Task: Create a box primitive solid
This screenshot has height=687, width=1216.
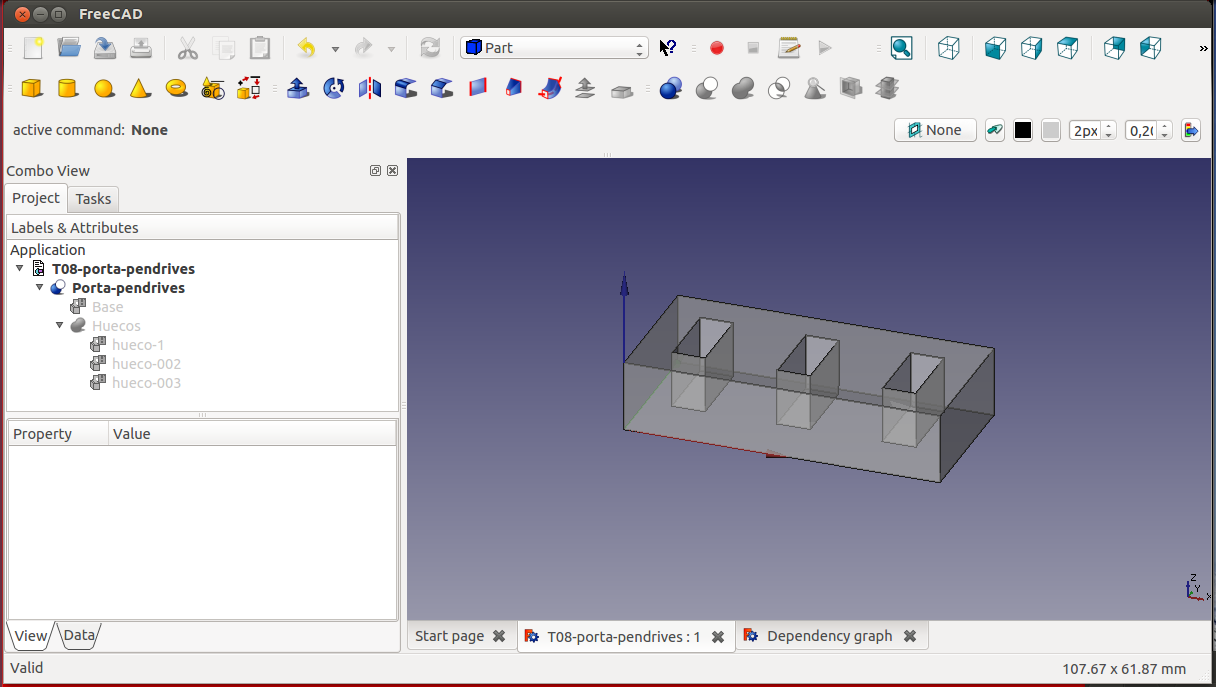Action: [32, 89]
